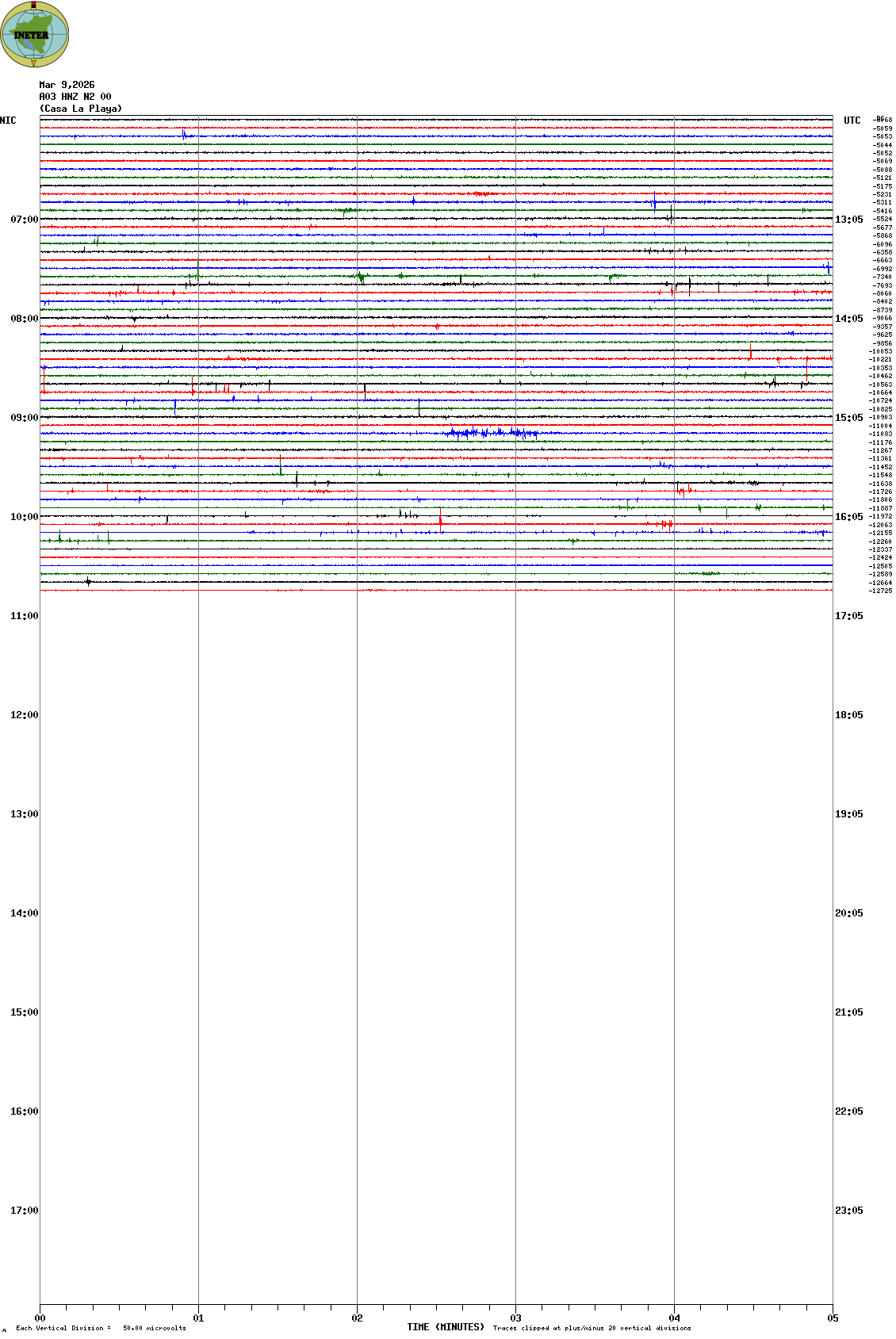
Task: Click the 13:00 local time marker
Action: click(x=24, y=814)
